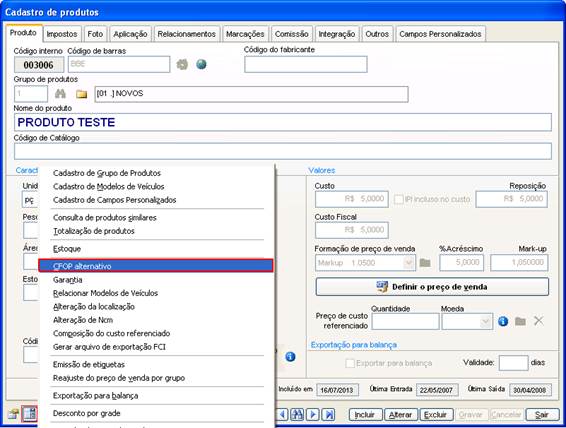566x428 pixels.
Task: Open the Relacionamentos tab
Action: click(187, 34)
